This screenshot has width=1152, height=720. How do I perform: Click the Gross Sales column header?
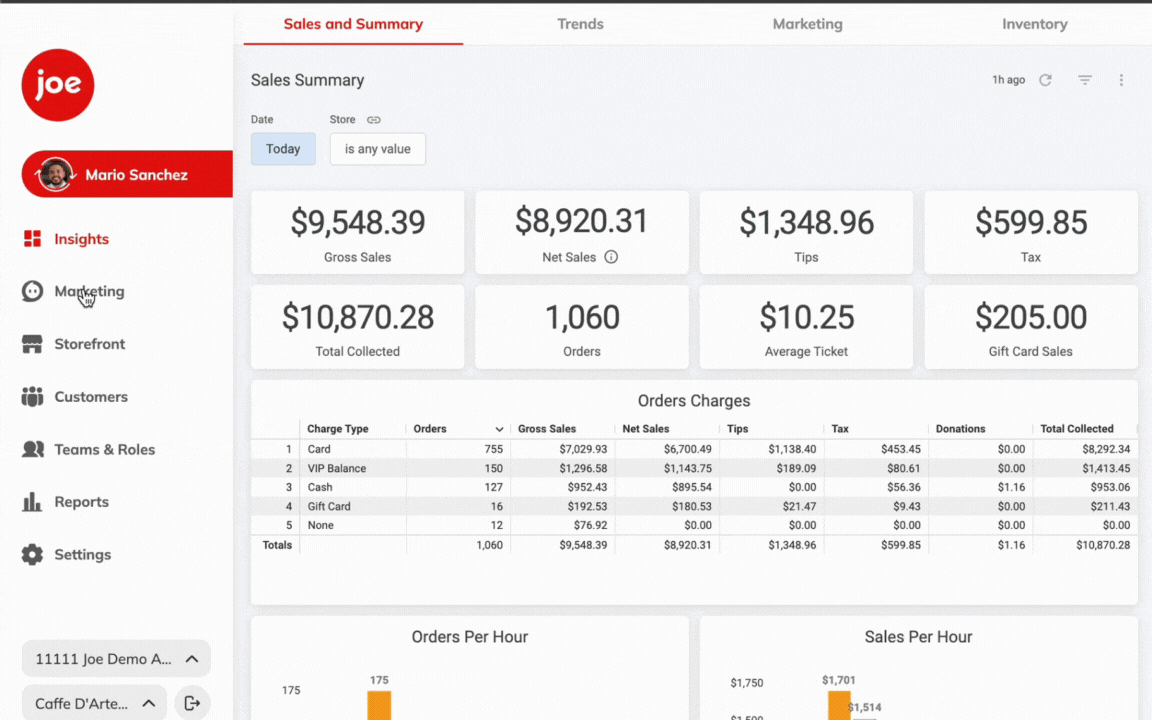point(547,429)
